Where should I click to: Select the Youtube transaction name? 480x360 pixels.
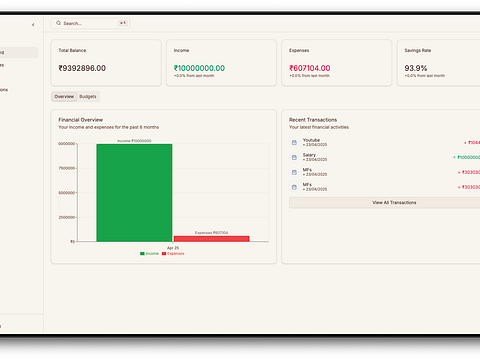pyautogui.click(x=311, y=140)
